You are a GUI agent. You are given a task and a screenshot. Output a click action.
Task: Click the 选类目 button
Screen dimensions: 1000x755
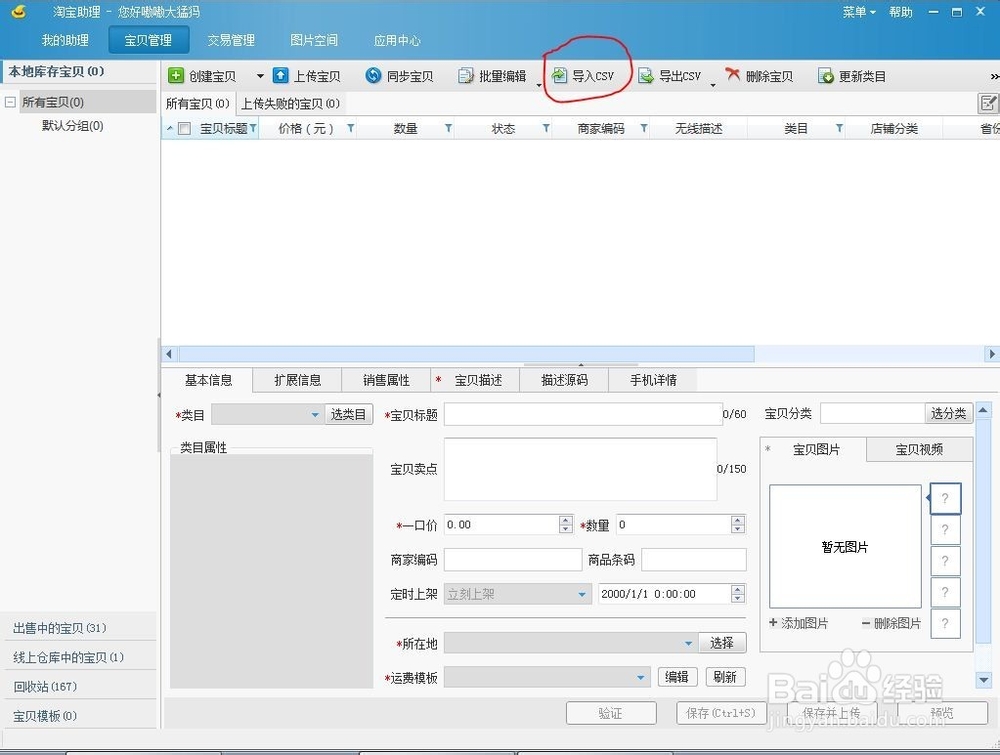point(348,414)
